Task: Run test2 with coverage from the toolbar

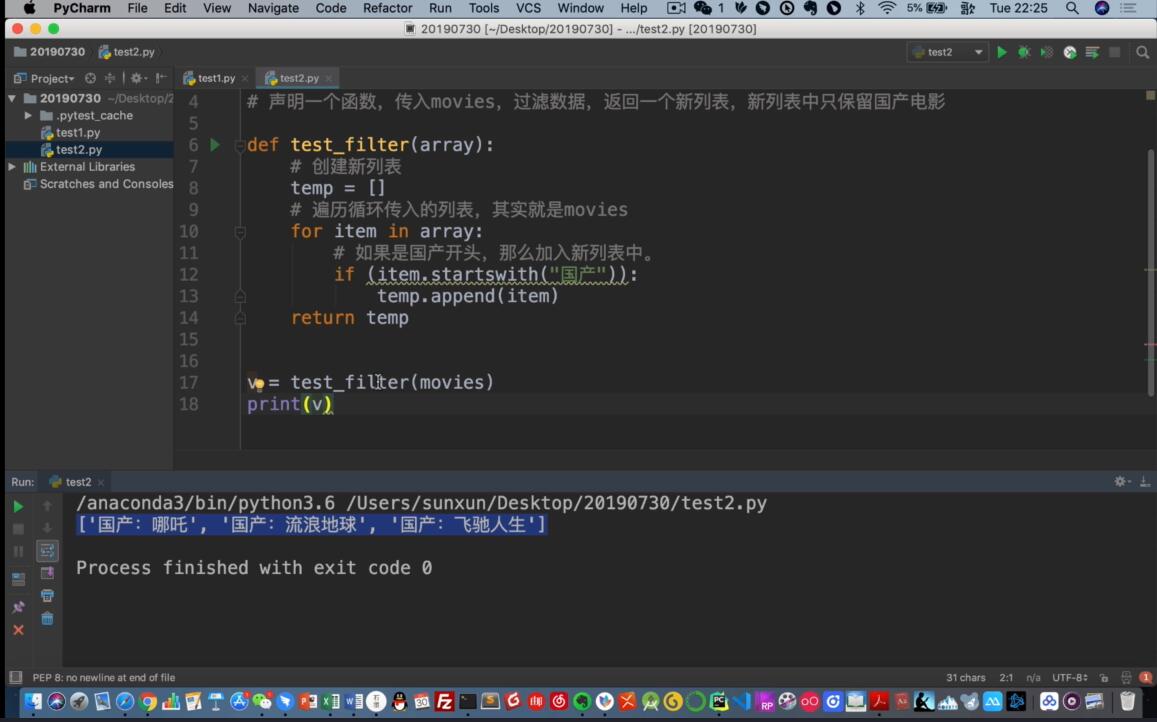Action: click(1046, 52)
